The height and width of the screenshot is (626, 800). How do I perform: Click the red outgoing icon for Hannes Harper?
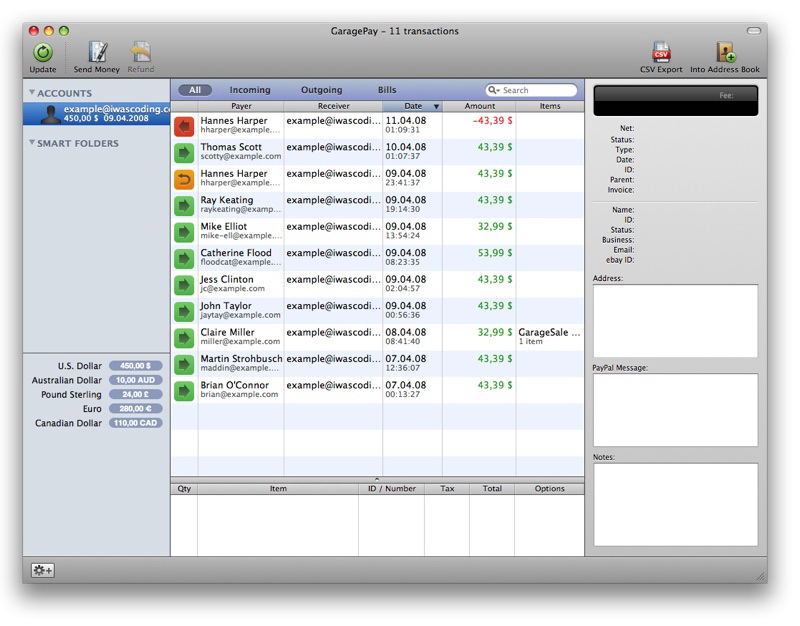click(x=185, y=126)
